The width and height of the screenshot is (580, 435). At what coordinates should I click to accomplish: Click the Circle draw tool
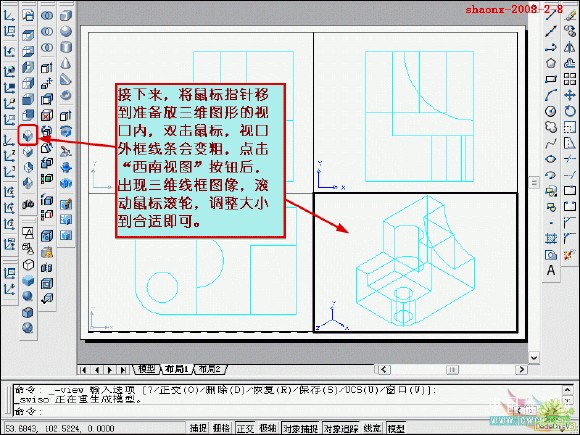coord(551,111)
